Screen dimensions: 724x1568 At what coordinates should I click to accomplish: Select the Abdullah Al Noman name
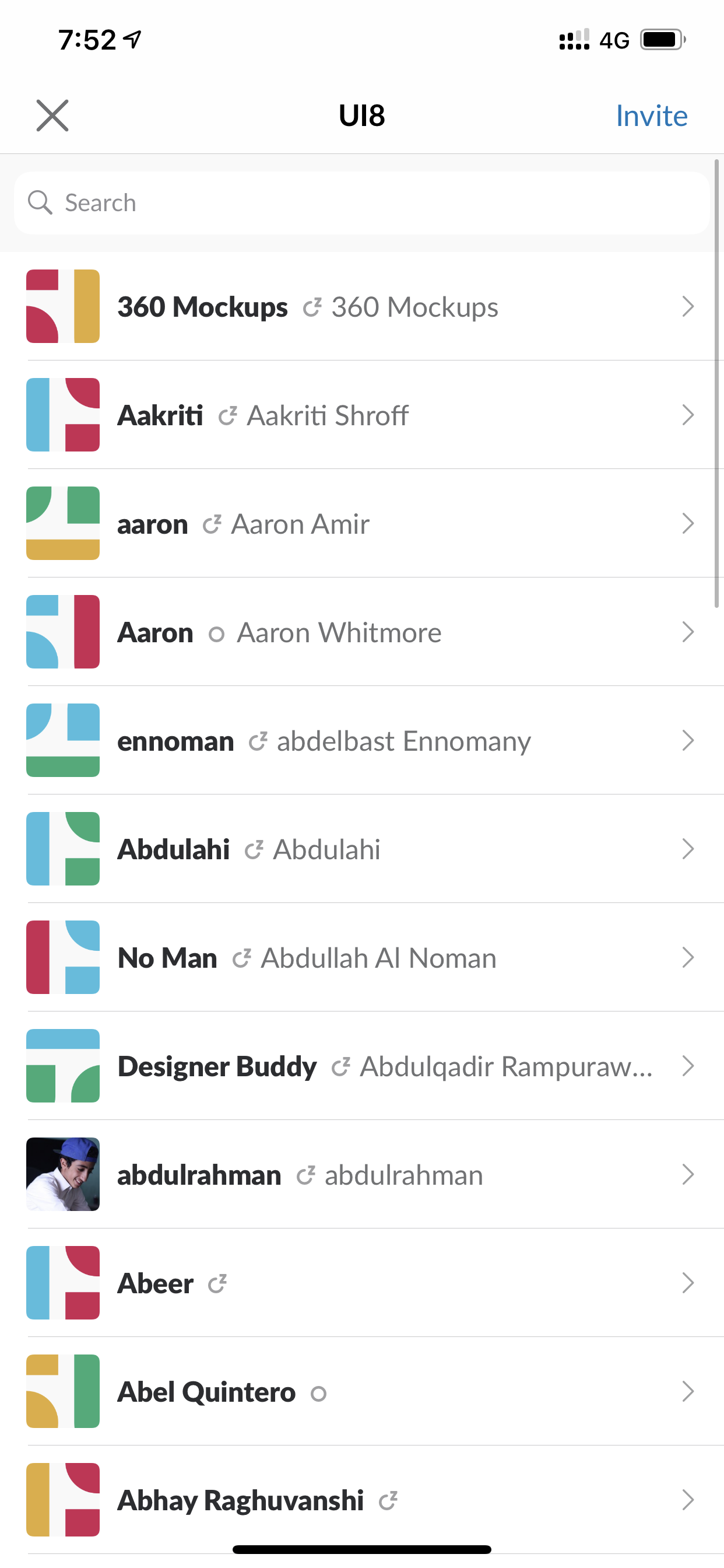378,958
